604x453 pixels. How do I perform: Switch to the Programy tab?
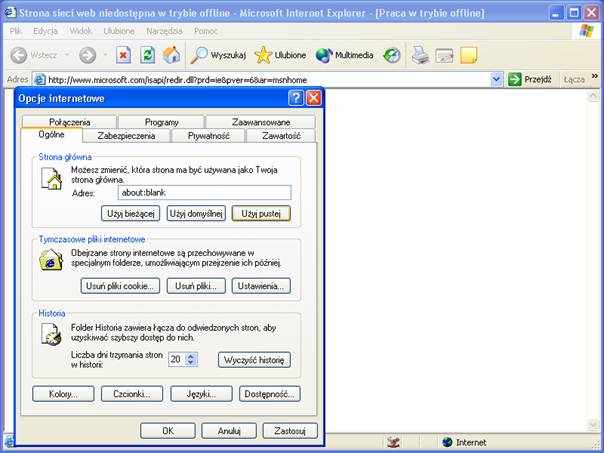click(161, 122)
